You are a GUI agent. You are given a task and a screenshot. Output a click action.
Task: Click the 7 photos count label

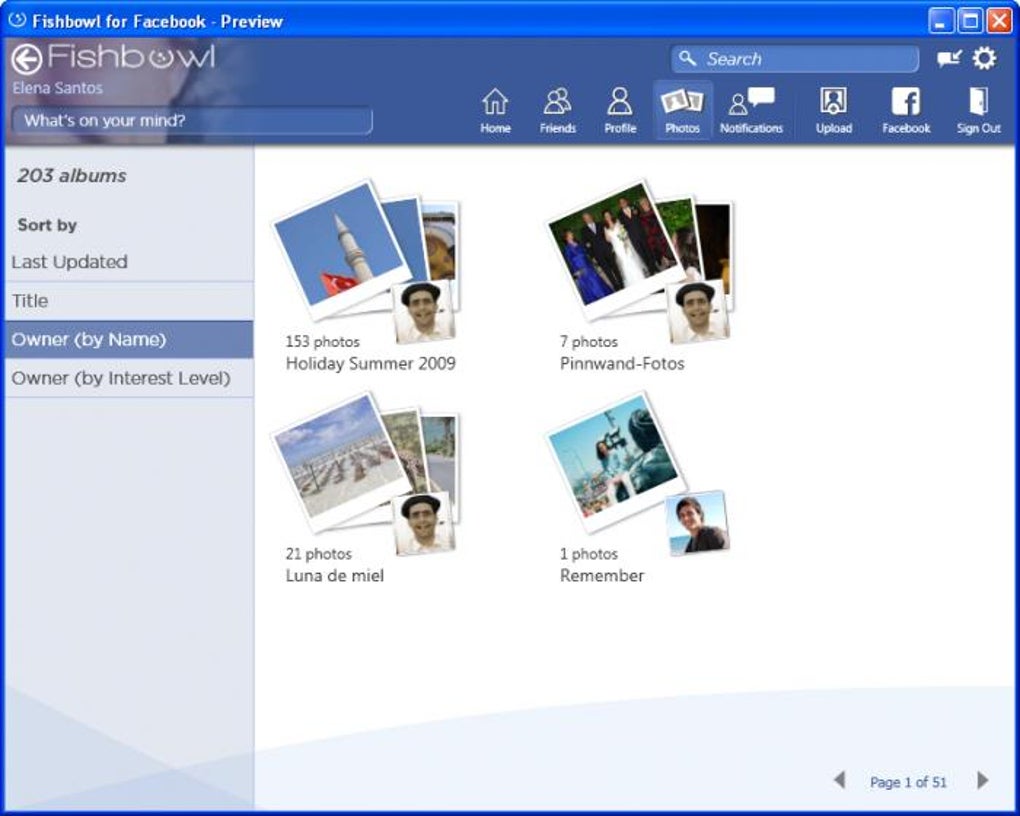(x=589, y=342)
